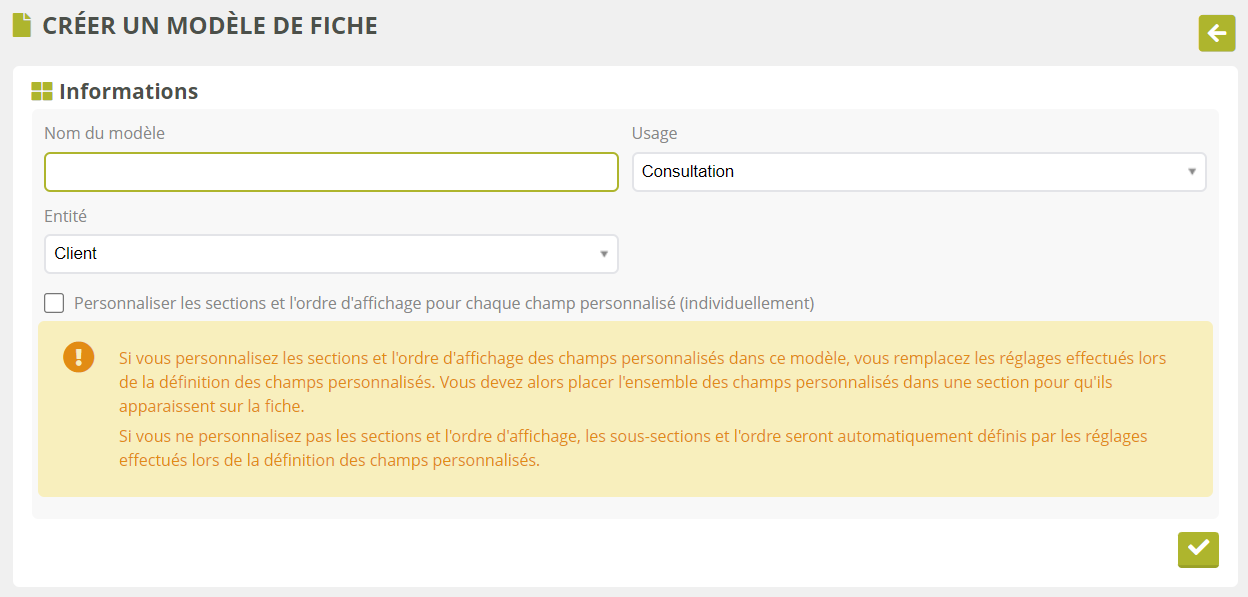Click the back arrow button

[x=1217, y=34]
